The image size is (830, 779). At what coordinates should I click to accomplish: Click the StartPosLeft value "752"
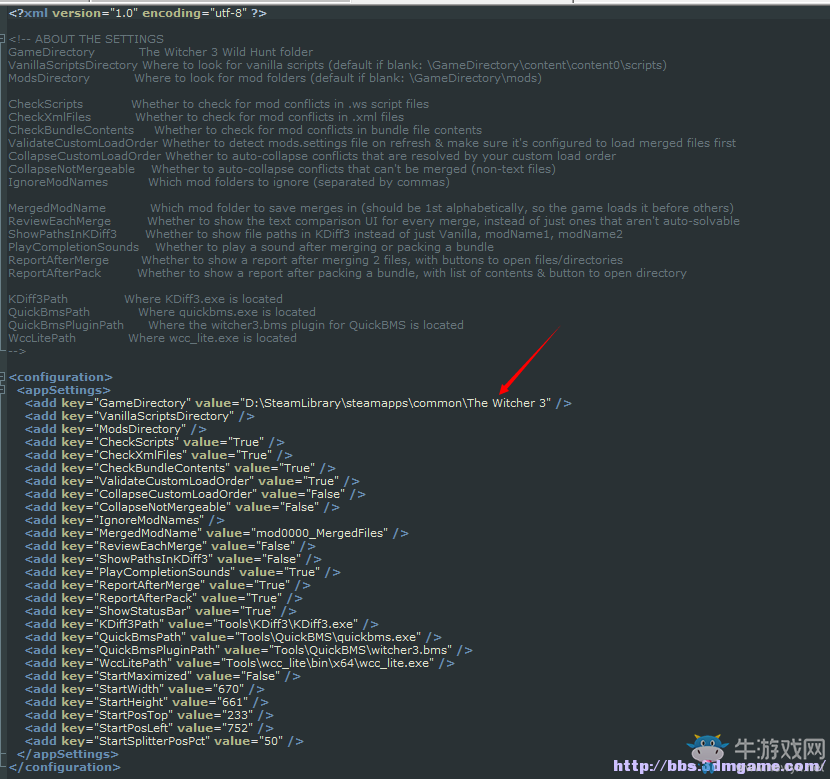coord(238,728)
